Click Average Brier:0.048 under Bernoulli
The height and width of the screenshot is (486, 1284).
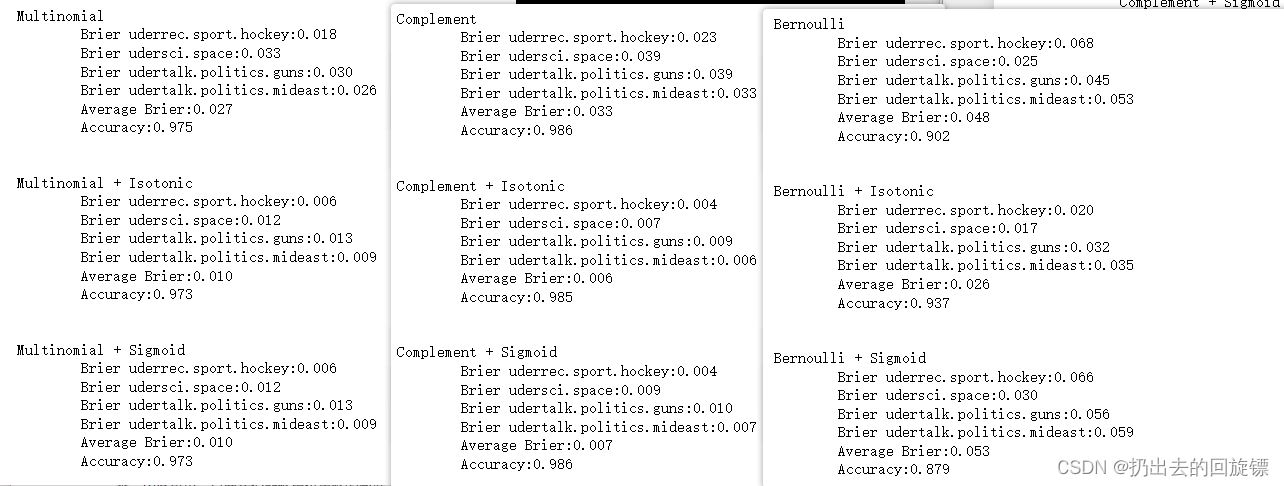(x=914, y=118)
